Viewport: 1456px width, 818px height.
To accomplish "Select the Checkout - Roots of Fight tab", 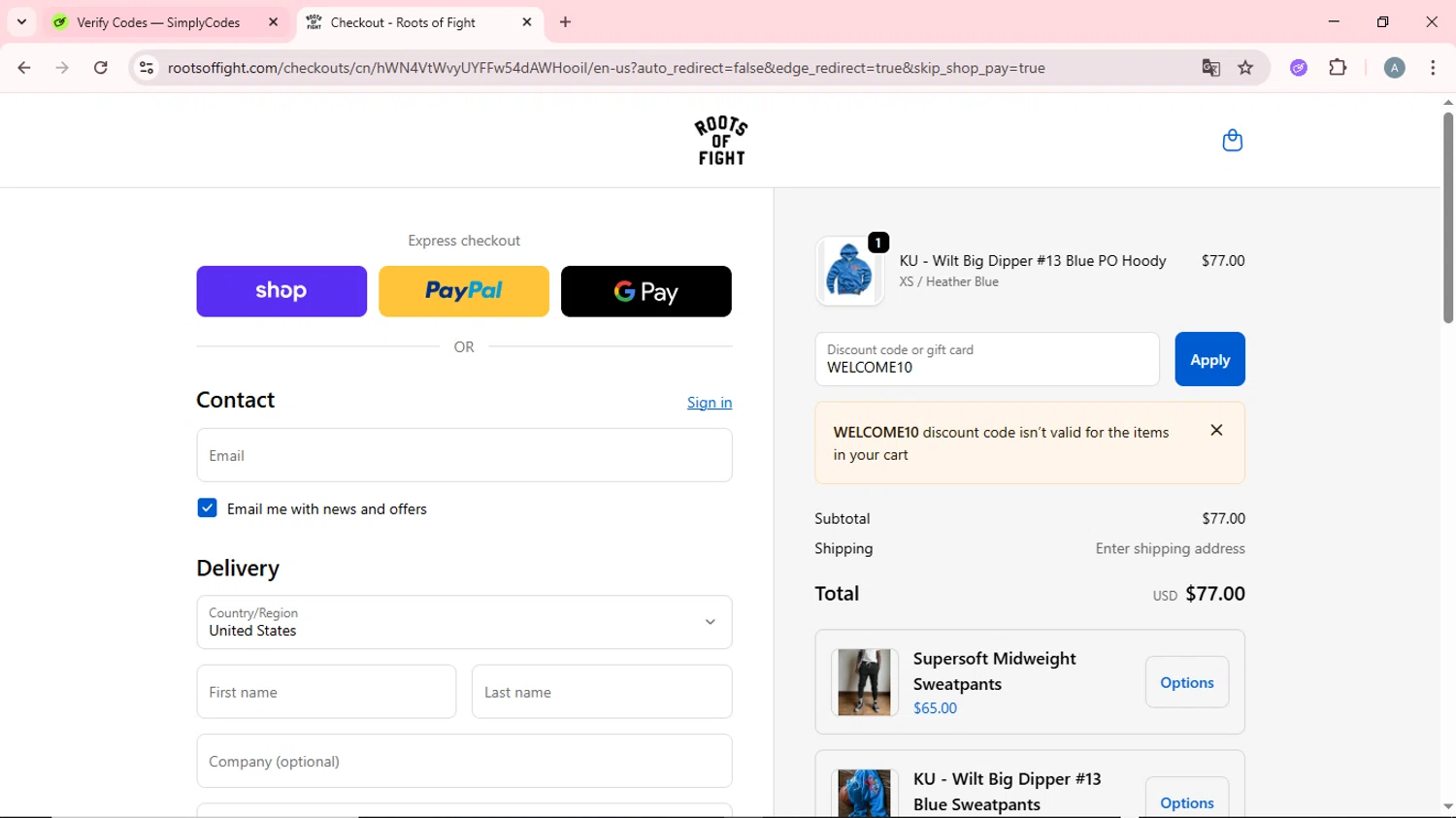I will click(419, 22).
